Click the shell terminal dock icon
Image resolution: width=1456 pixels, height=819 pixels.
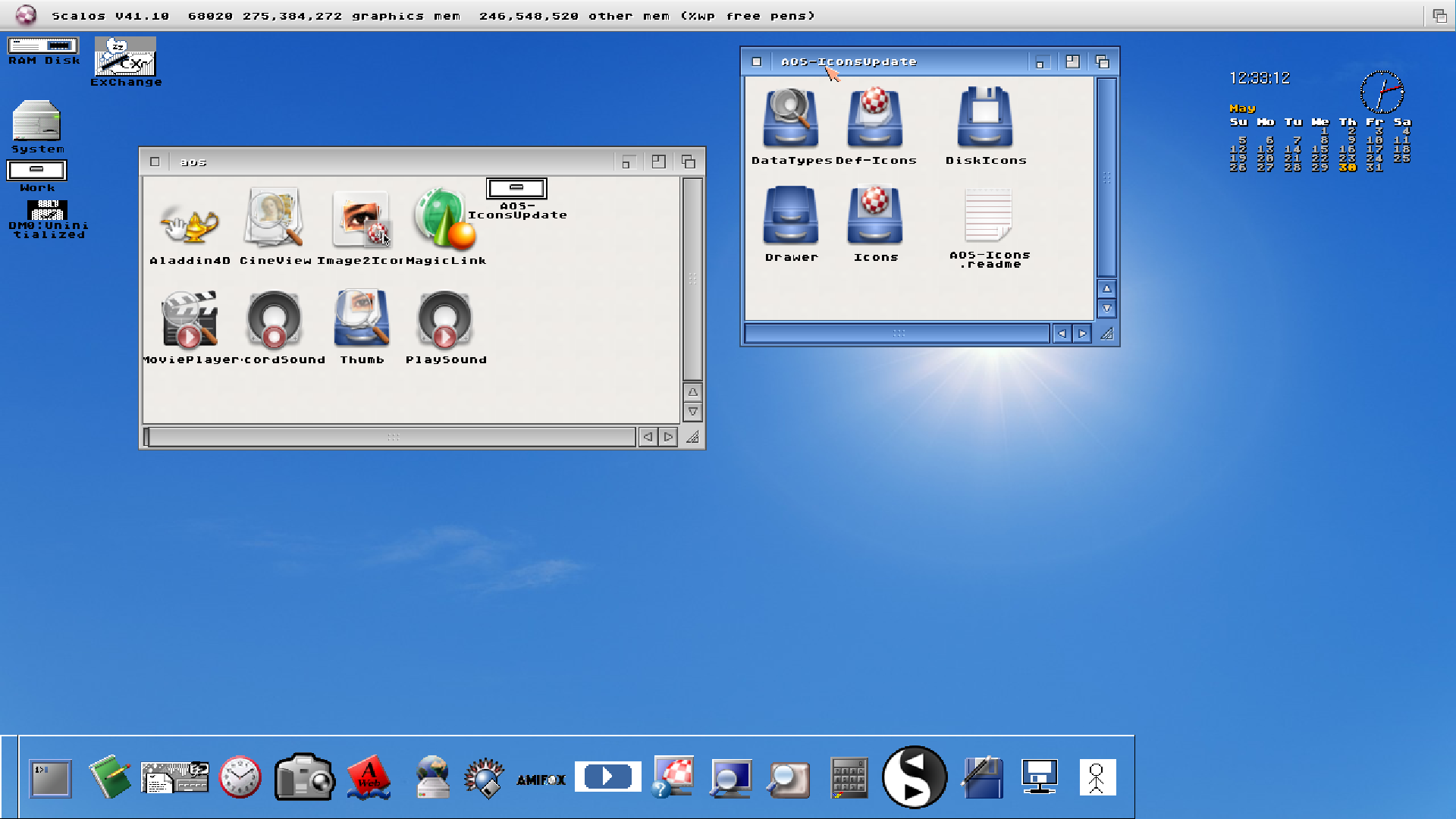pyautogui.click(x=51, y=779)
